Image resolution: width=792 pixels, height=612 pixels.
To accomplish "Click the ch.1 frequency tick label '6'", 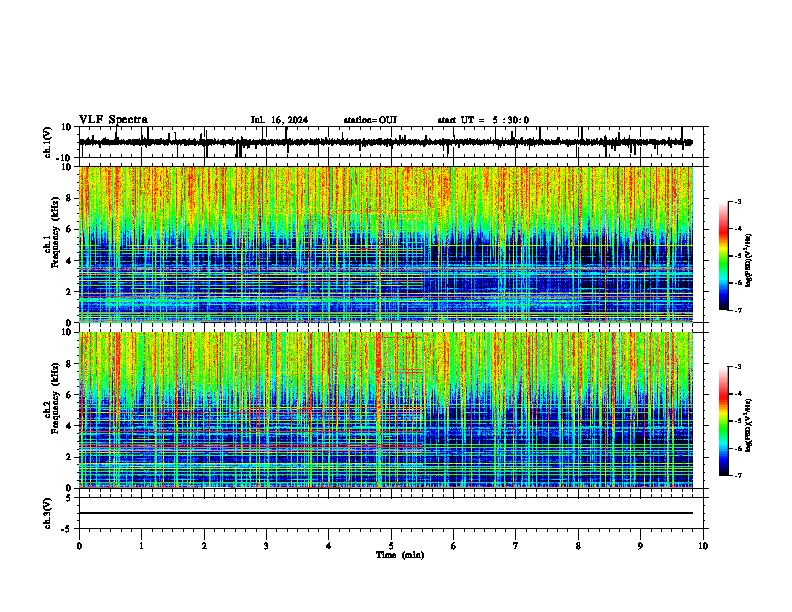I will (x=69, y=229).
